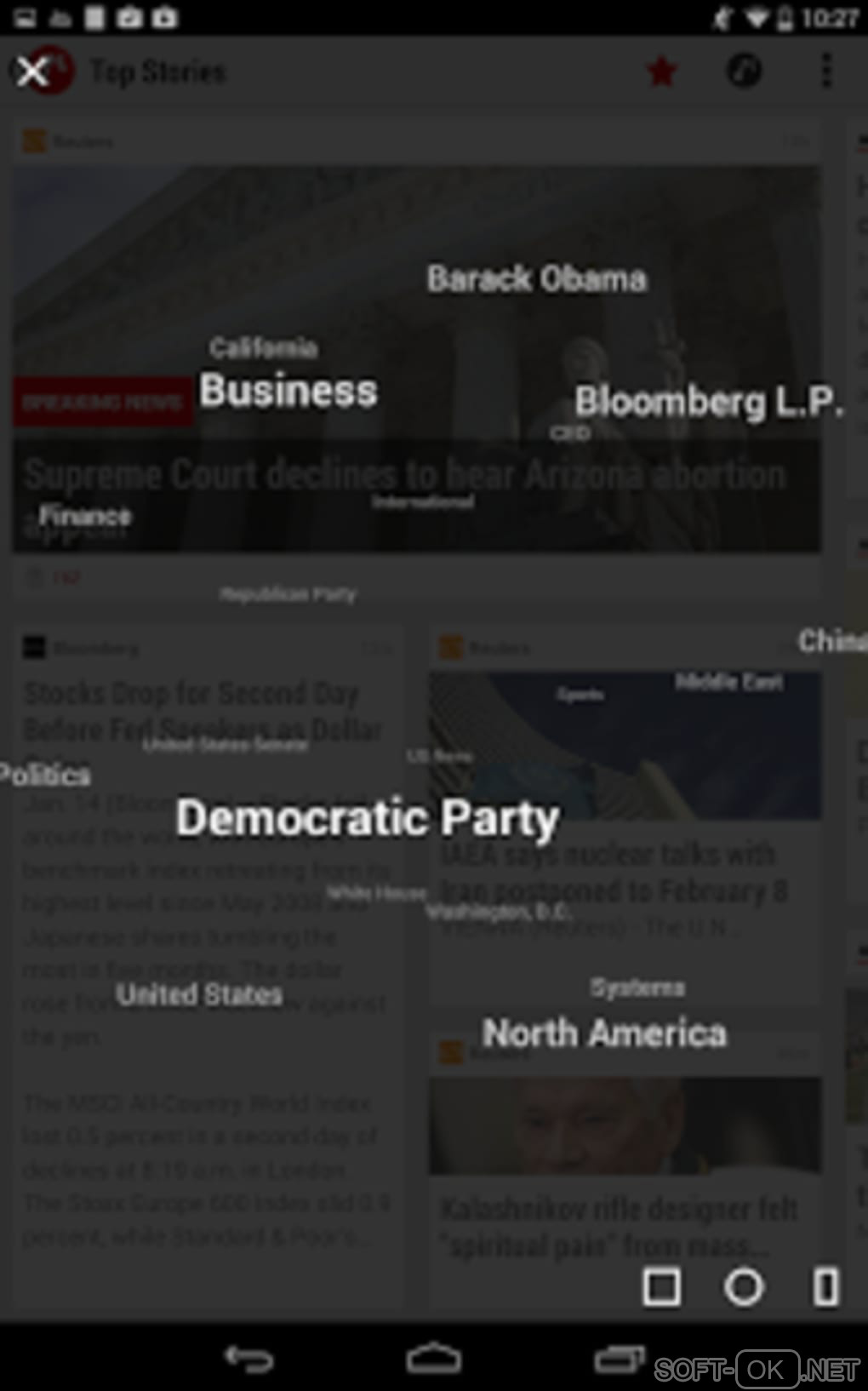Choose the Business topic tag
Screen dimensions: 868x1391
point(288,391)
